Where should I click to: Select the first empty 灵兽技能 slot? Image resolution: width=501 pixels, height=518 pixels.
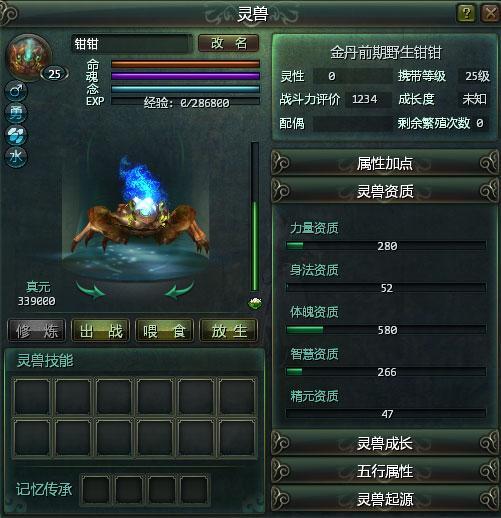[32, 397]
